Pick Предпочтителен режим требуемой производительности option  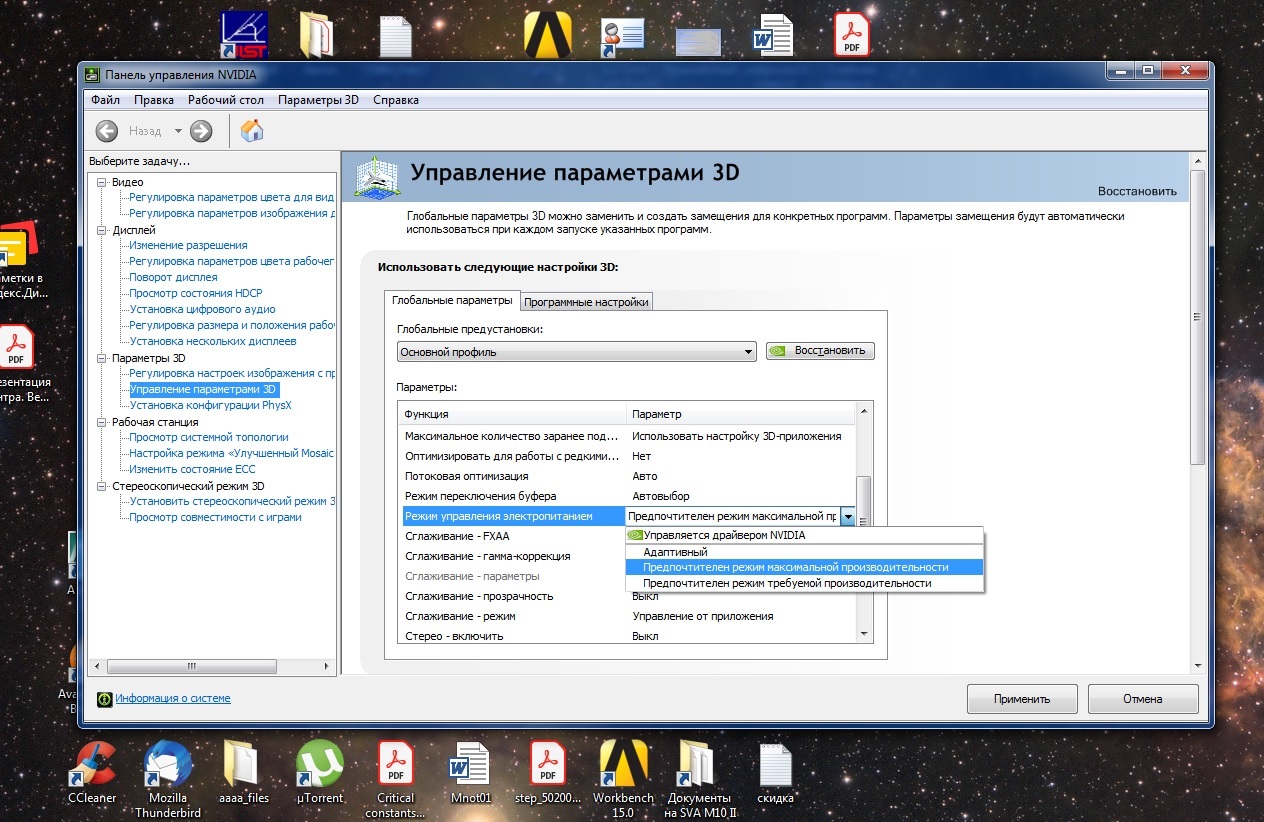pos(805,583)
